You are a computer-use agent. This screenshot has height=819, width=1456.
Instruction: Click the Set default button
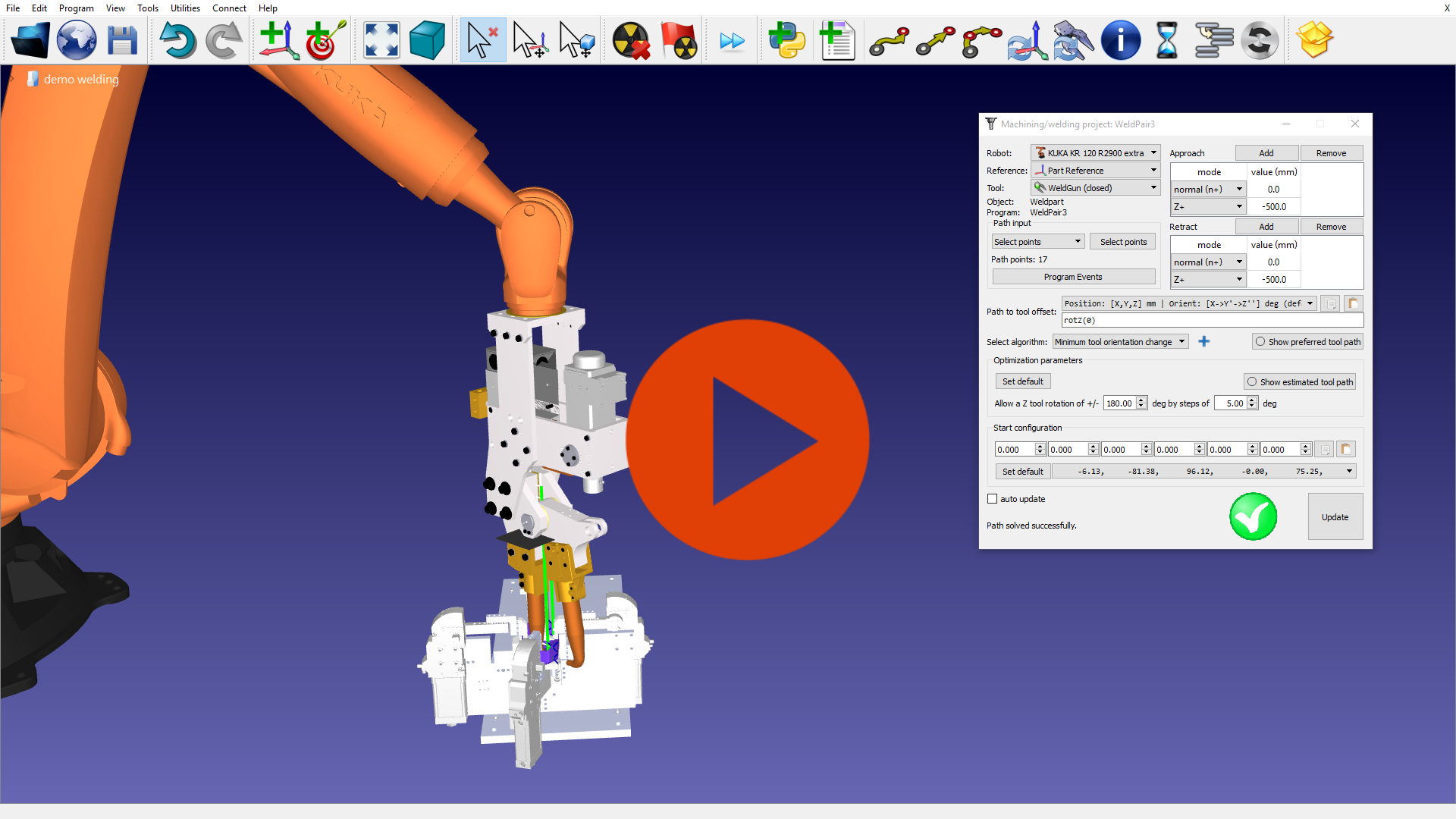(1022, 381)
